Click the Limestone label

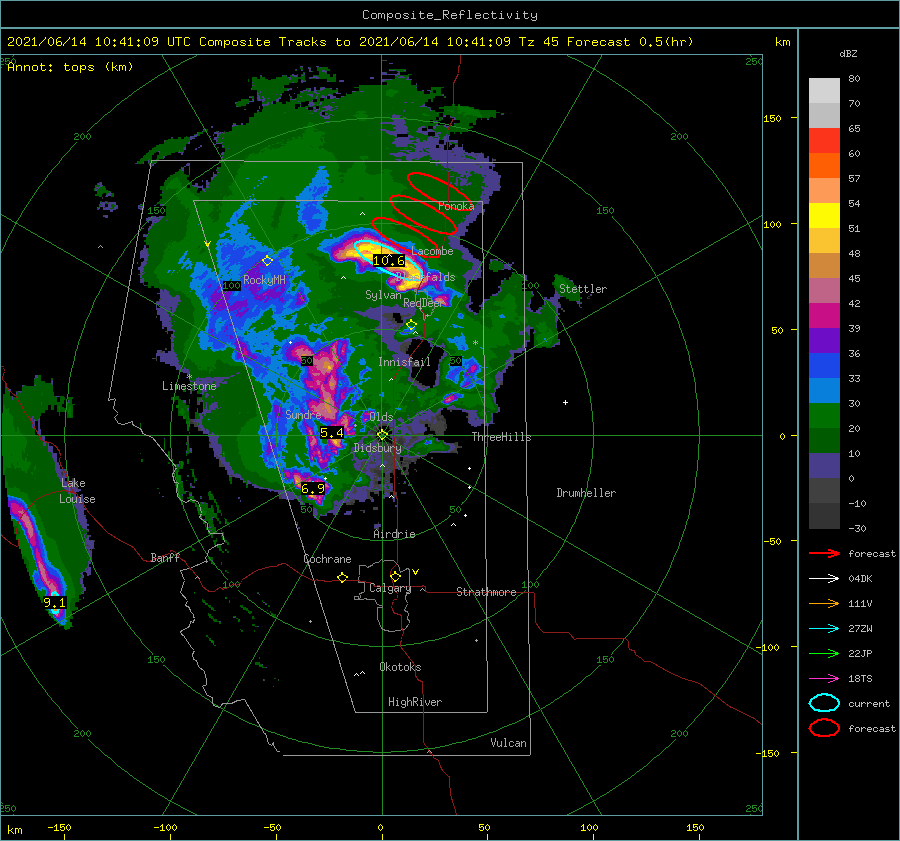point(189,386)
